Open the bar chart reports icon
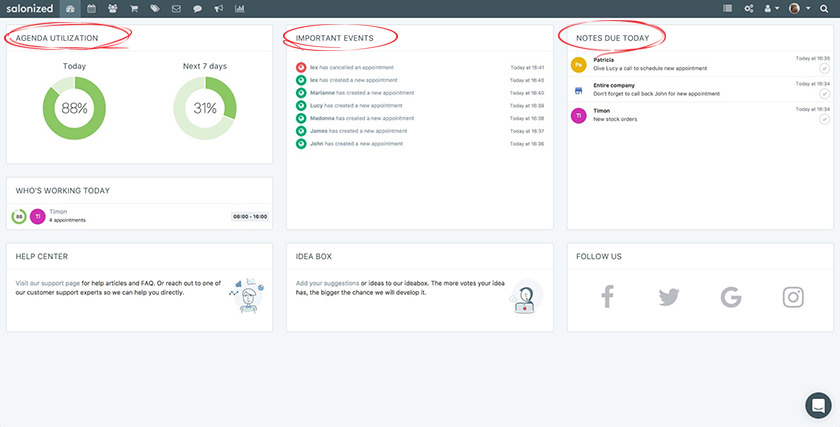The image size is (840, 427). click(240, 9)
